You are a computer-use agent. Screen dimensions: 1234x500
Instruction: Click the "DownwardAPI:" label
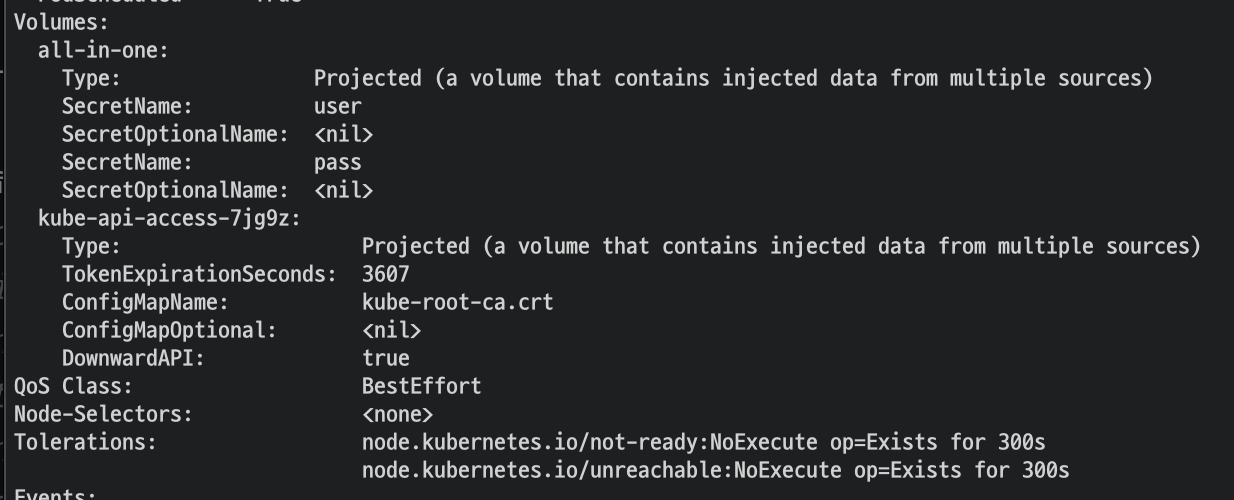(133, 358)
